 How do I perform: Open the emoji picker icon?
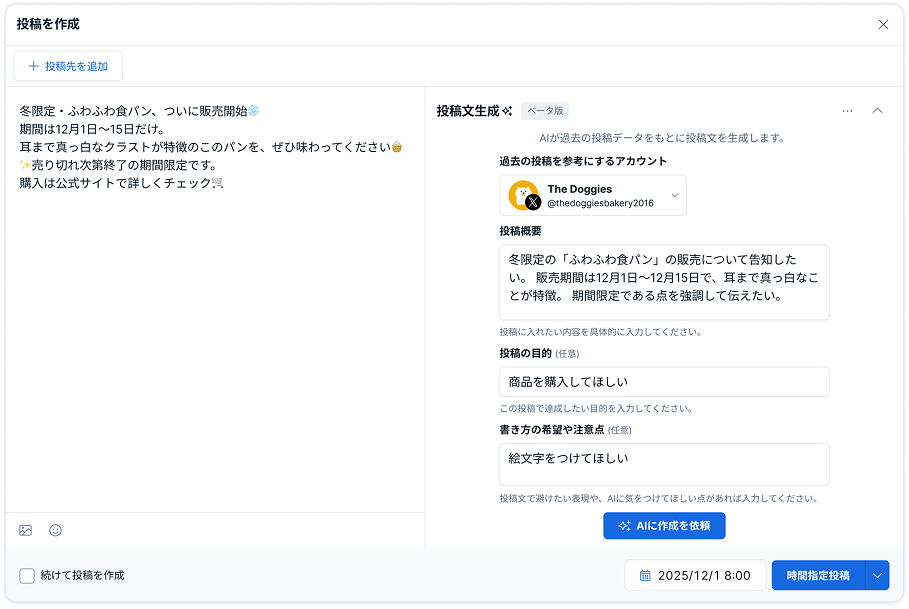[x=56, y=530]
